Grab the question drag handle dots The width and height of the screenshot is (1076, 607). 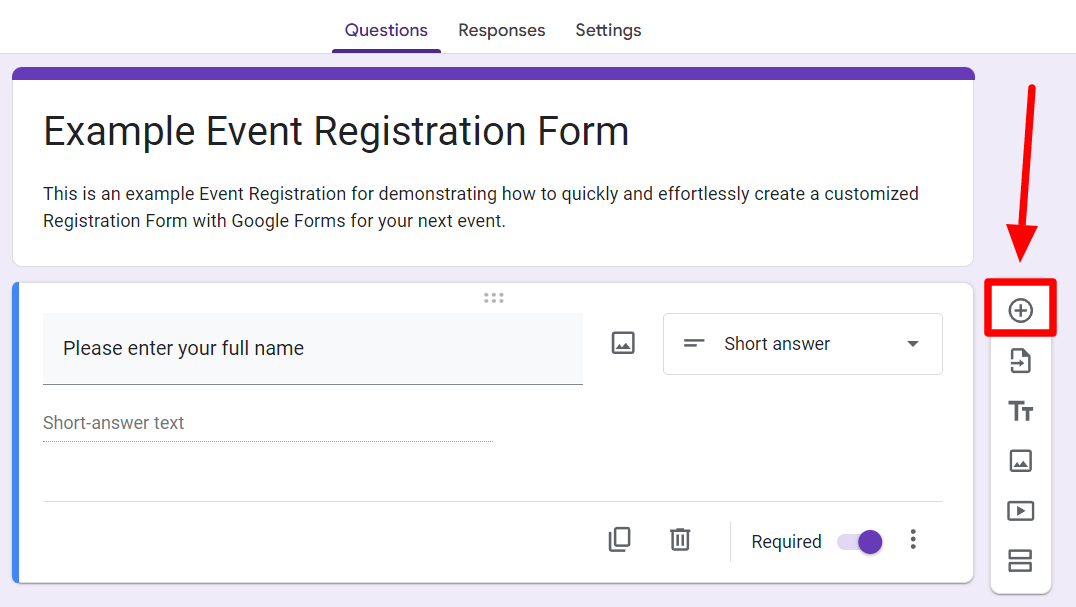click(x=493, y=297)
